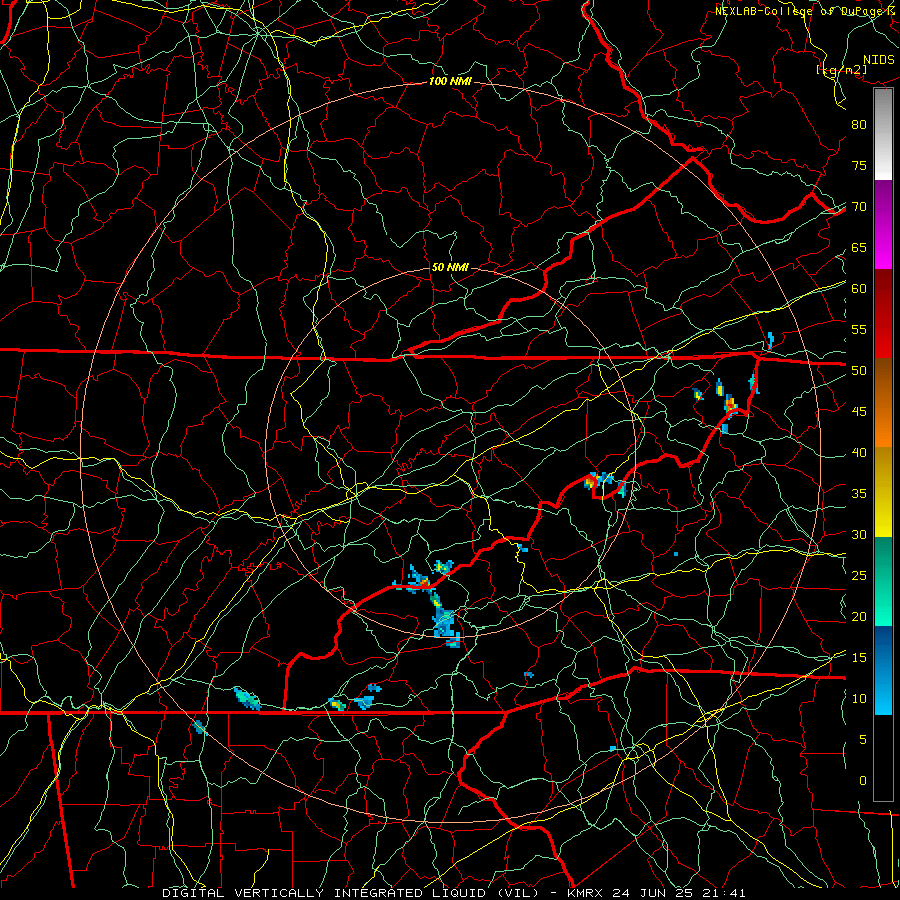Click the scale value "70"
This screenshot has width=900, height=900.
859,207
